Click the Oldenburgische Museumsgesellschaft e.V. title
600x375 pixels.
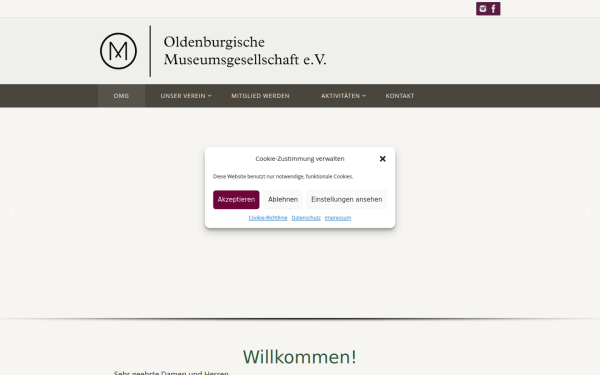(245, 51)
